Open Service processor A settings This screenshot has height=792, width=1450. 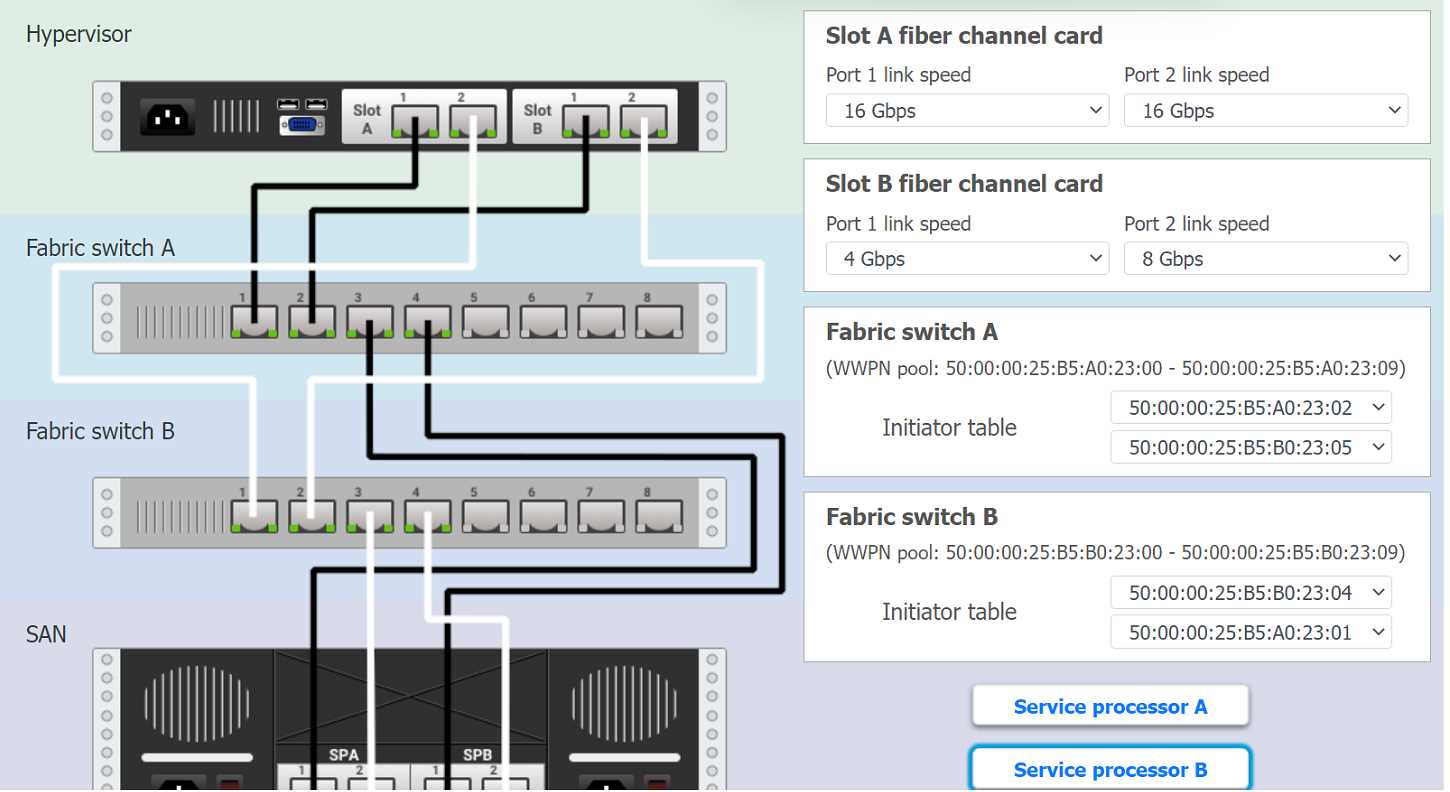[1110, 707]
